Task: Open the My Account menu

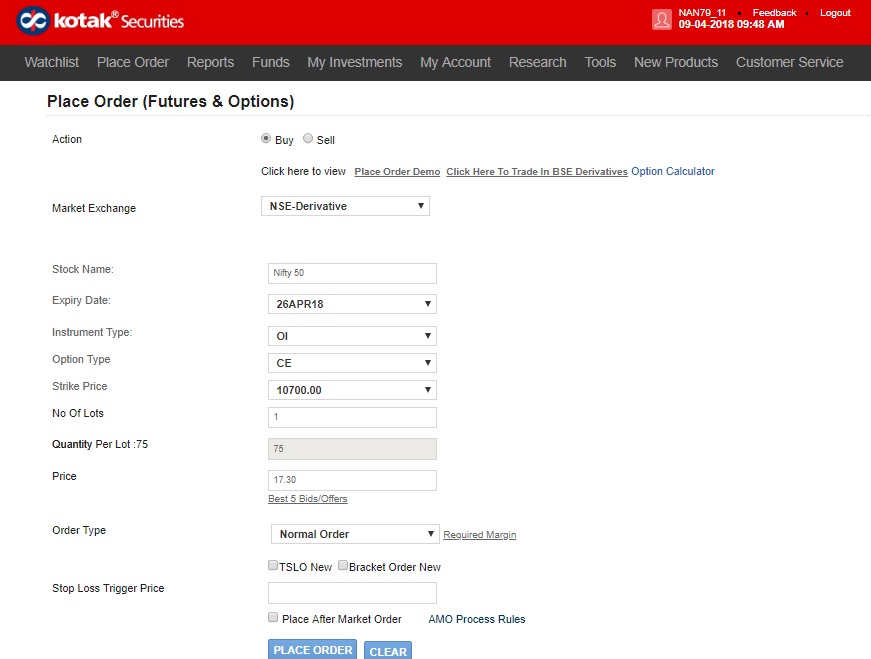Action: pyautogui.click(x=455, y=62)
